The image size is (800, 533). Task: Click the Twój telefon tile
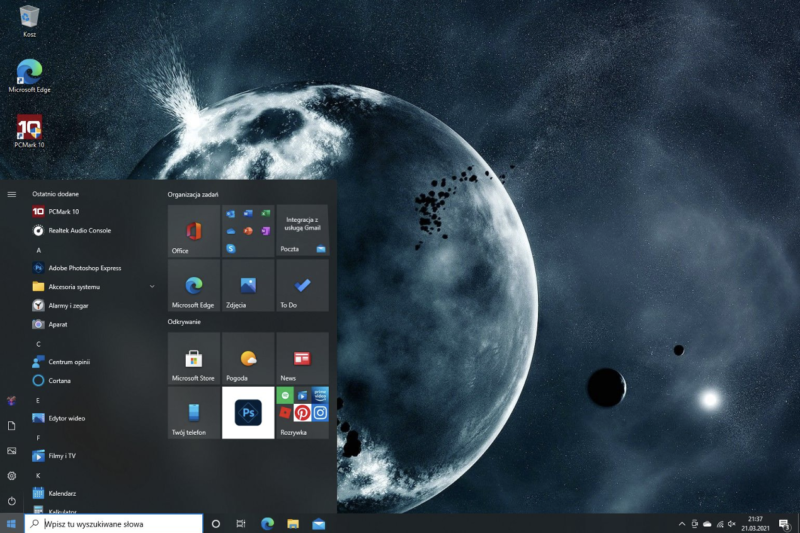point(193,413)
